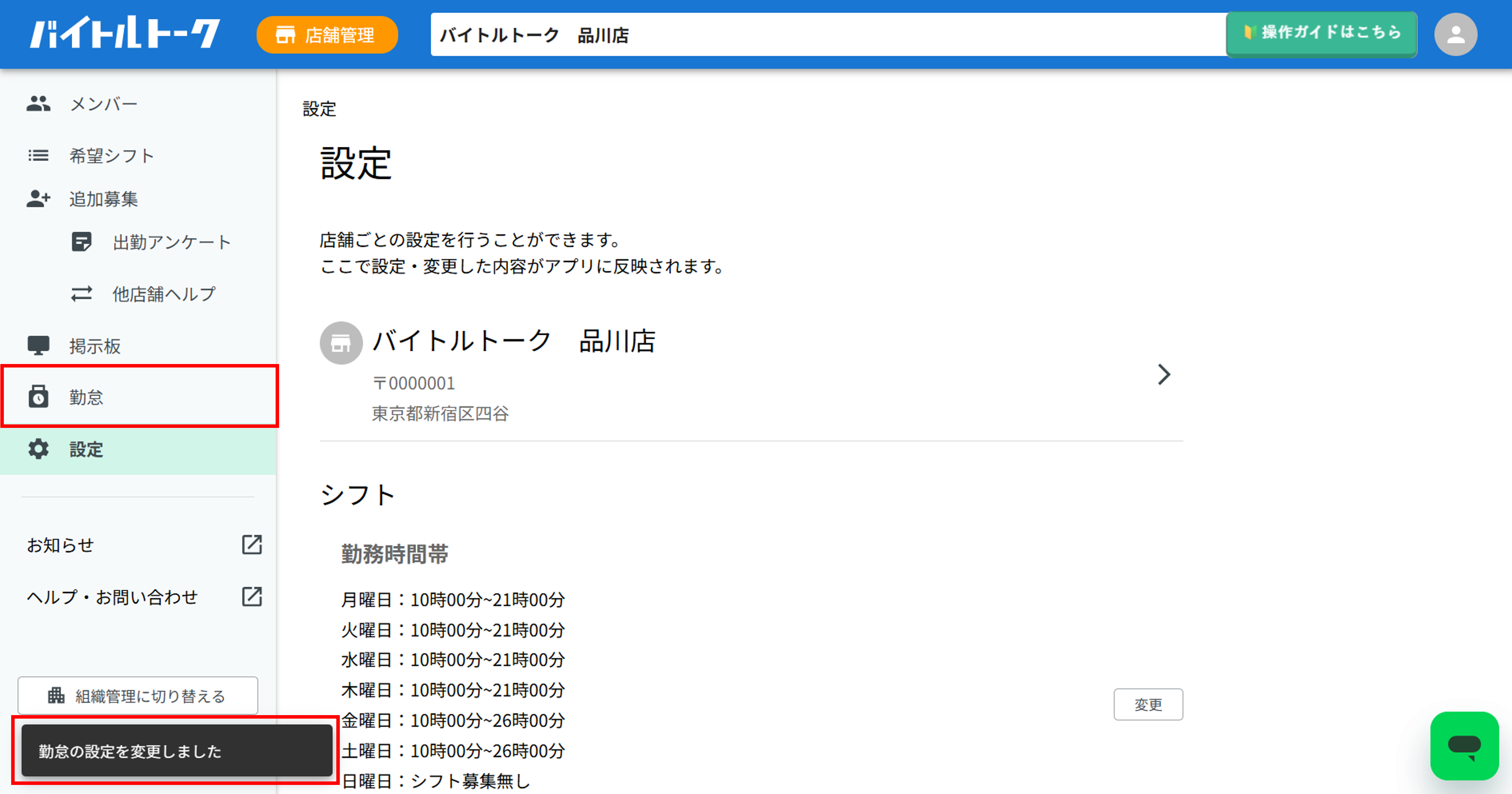The image size is (1512, 794).
Task: Click the 勤務時間帯 heading
Action: [395, 554]
